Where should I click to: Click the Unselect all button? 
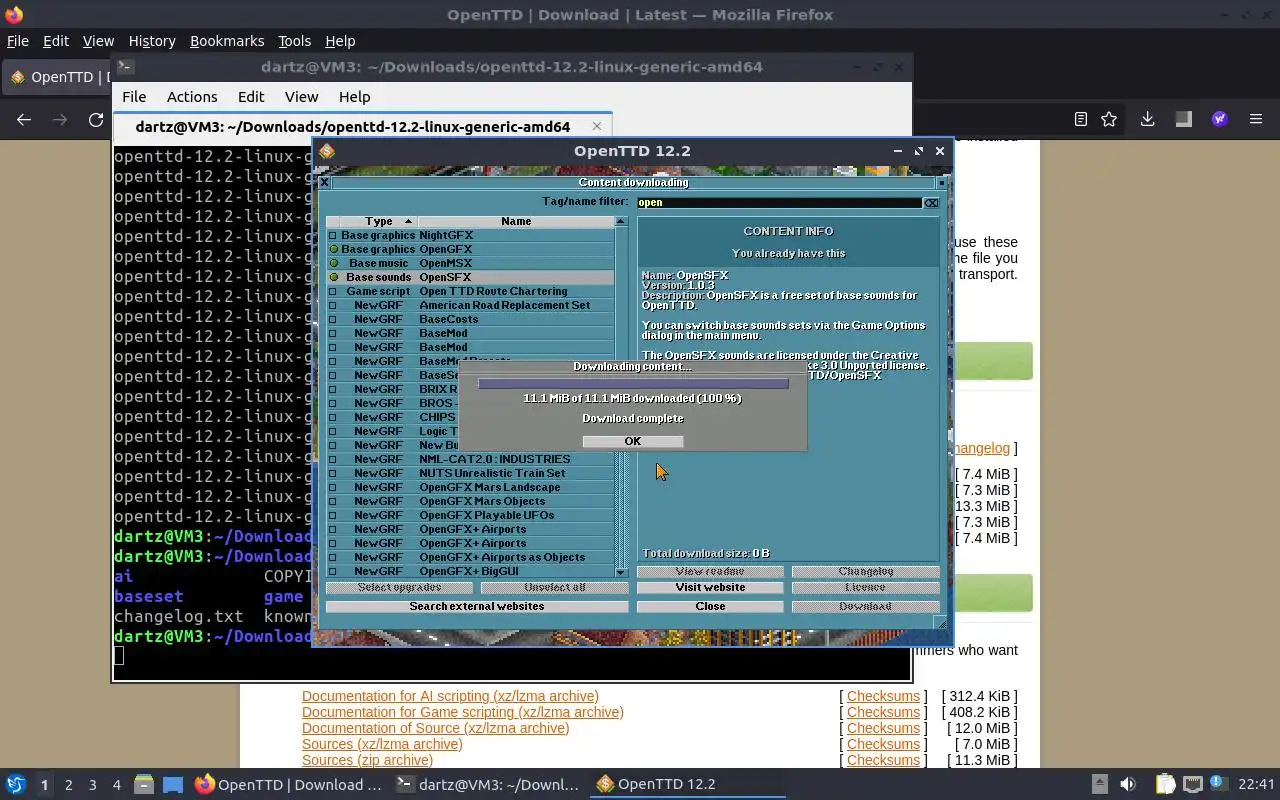[555, 587]
